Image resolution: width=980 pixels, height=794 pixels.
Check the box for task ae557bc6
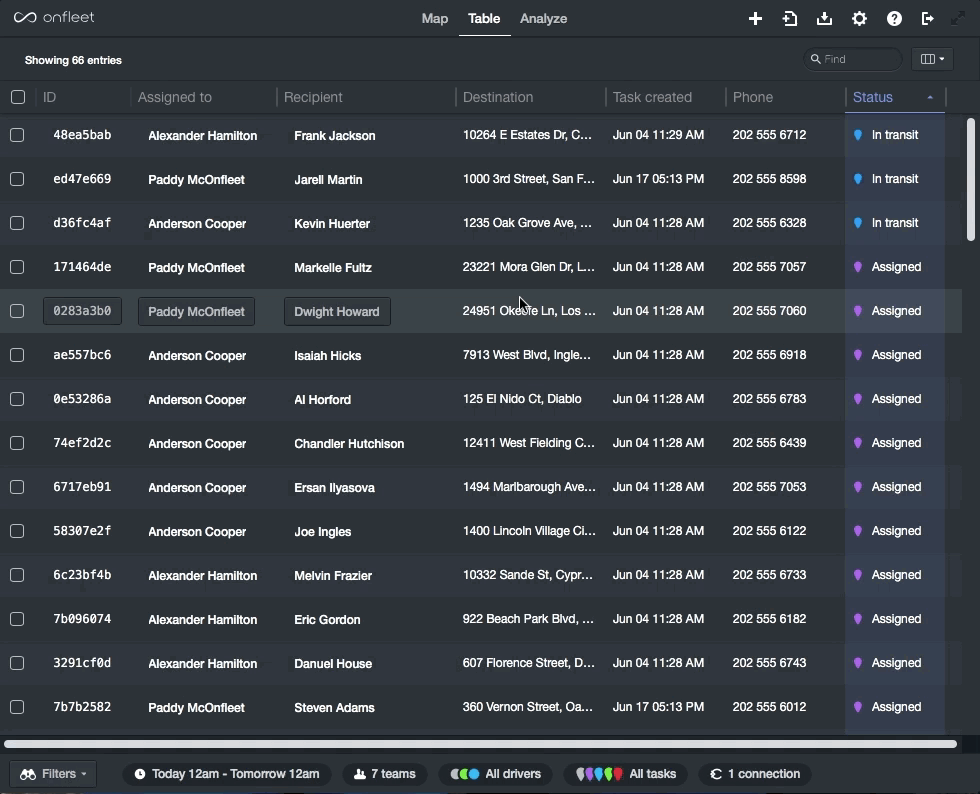[x=18, y=355]
